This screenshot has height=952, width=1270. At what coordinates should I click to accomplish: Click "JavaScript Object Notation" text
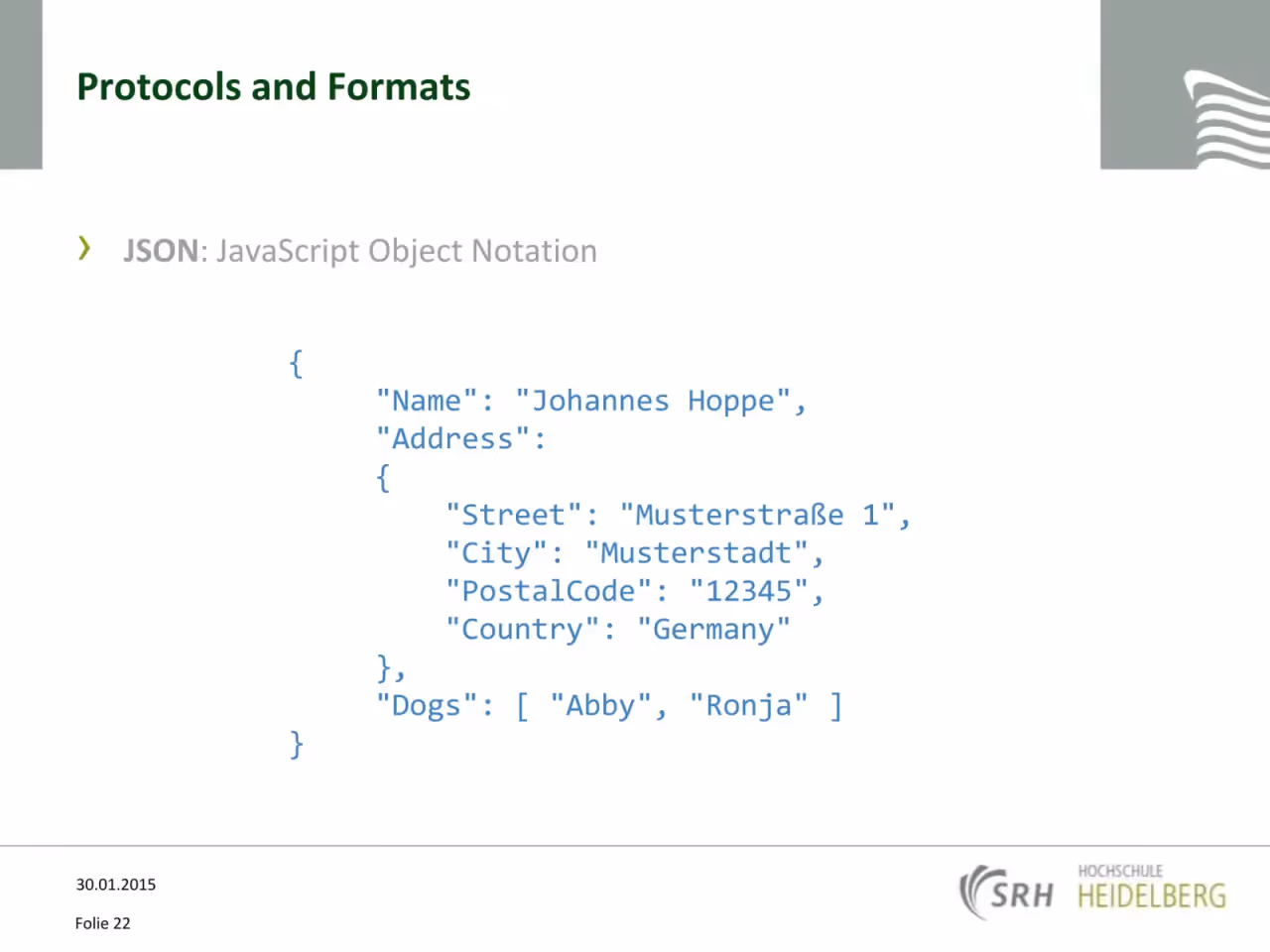coord(407,251)
